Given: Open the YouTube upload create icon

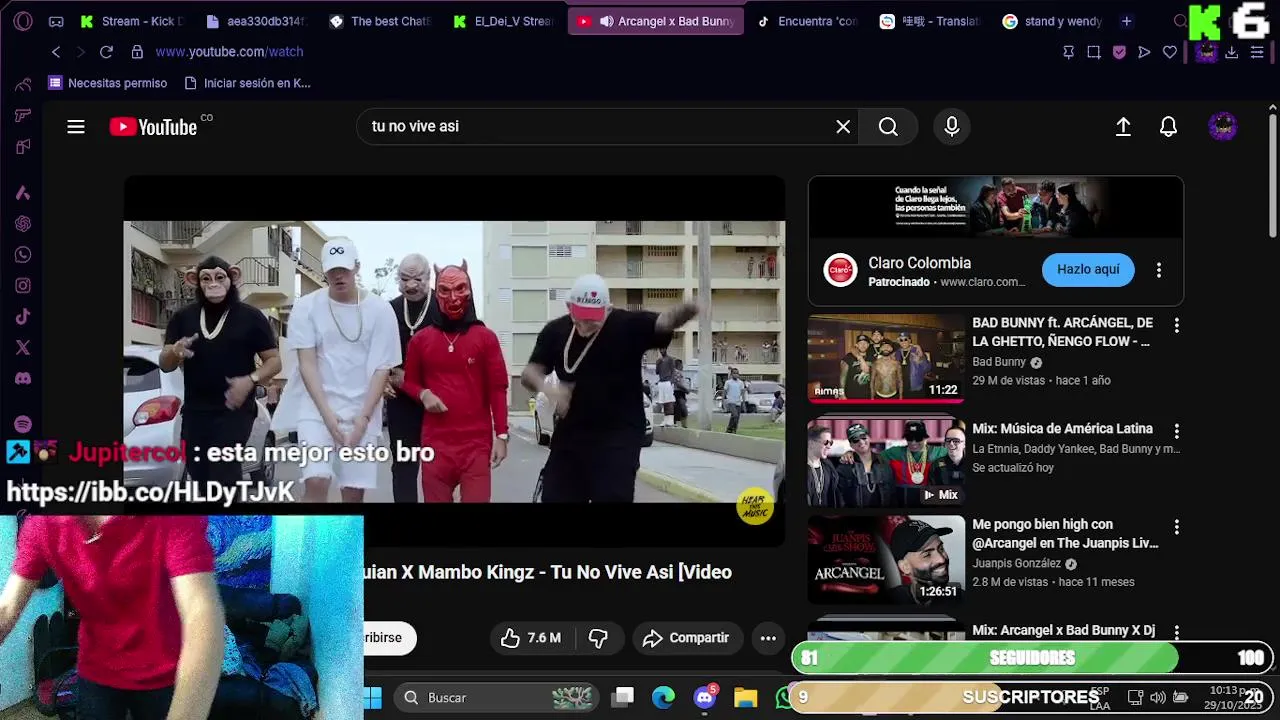Looking at the screenshot, I should click(1123, 127).
